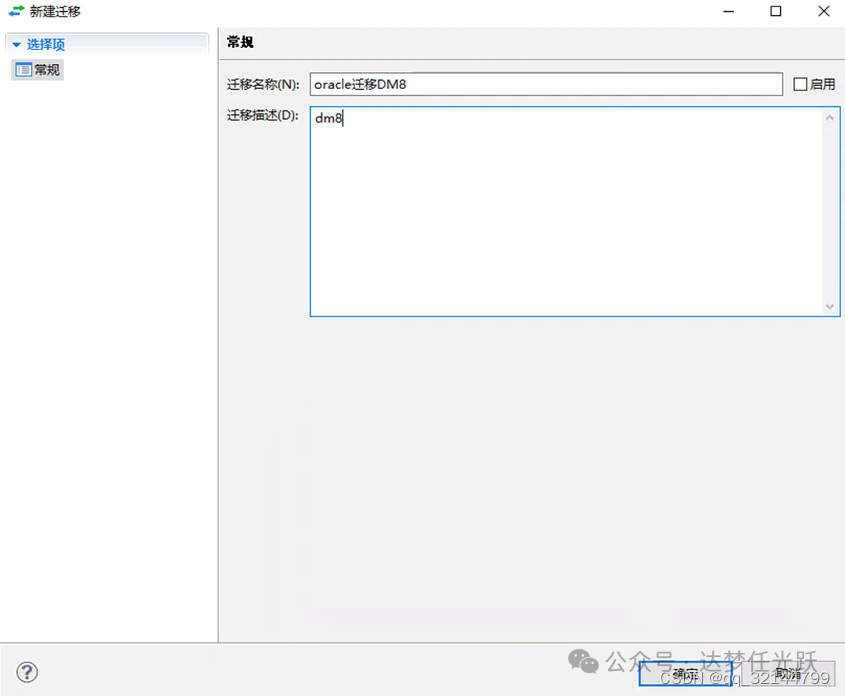Minimize the 新建迁移 dialog
Screen dimensions: 845x696
click(729, 11)
